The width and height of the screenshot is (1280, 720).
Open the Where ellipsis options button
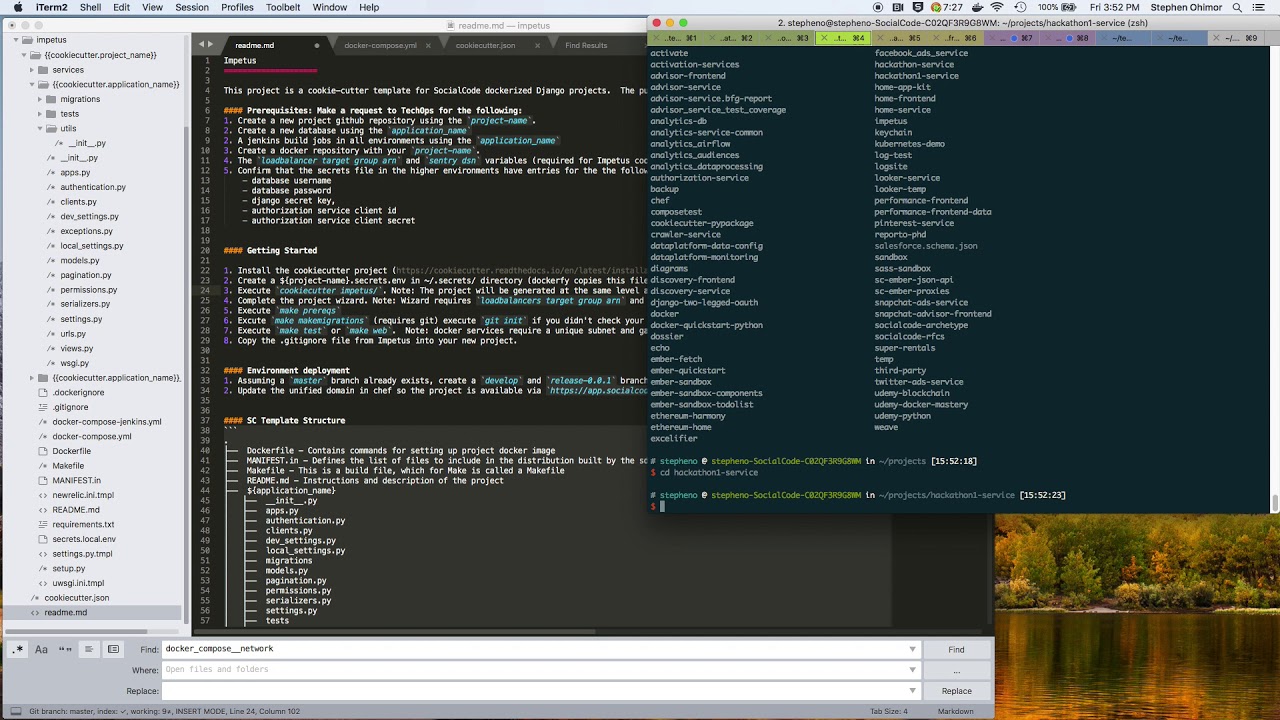coord(956,670)
